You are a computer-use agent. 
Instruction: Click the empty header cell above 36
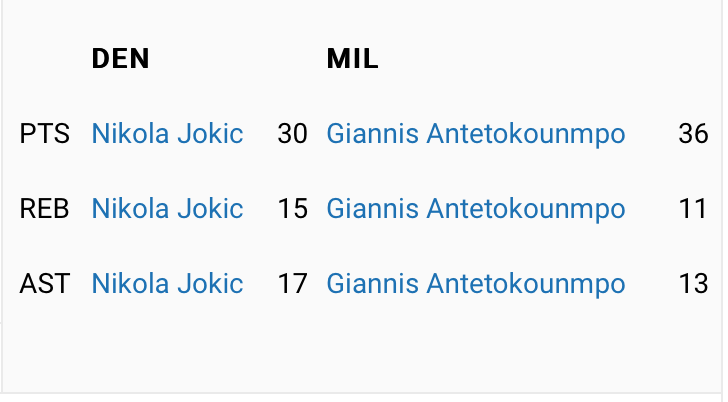point(693,58)
